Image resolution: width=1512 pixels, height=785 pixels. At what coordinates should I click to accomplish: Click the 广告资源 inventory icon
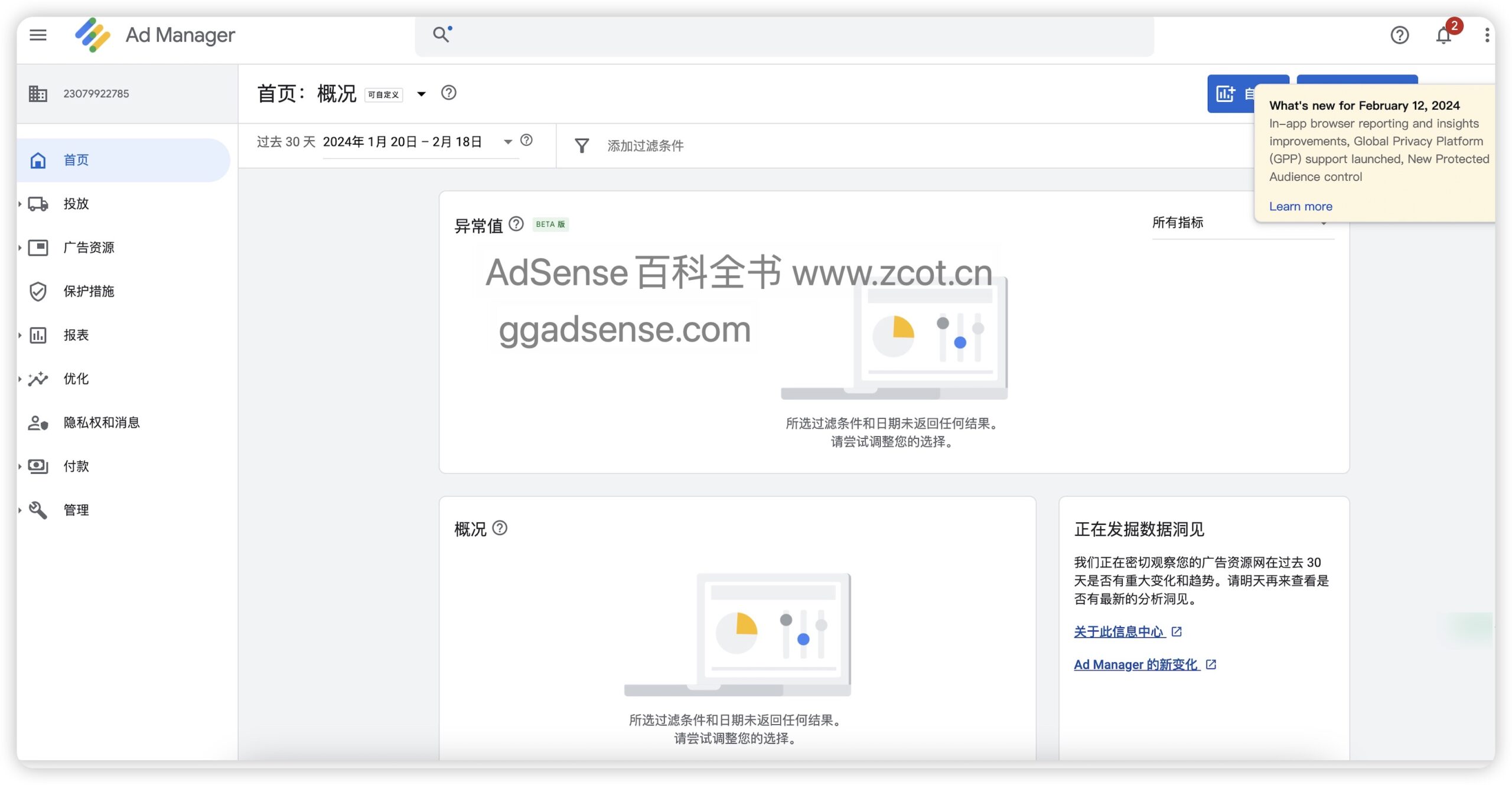38,247
